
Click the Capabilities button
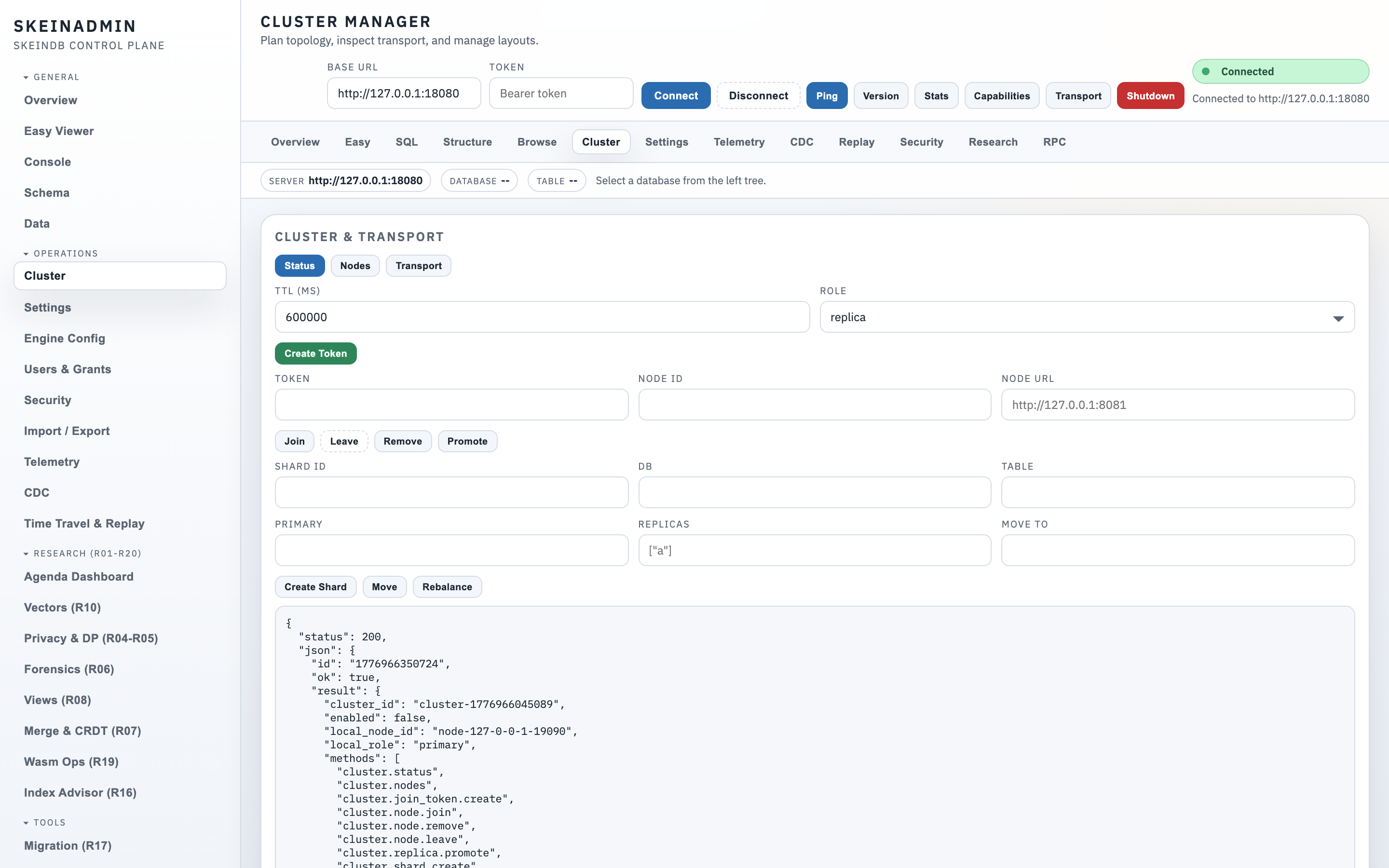click(1002, 95)
